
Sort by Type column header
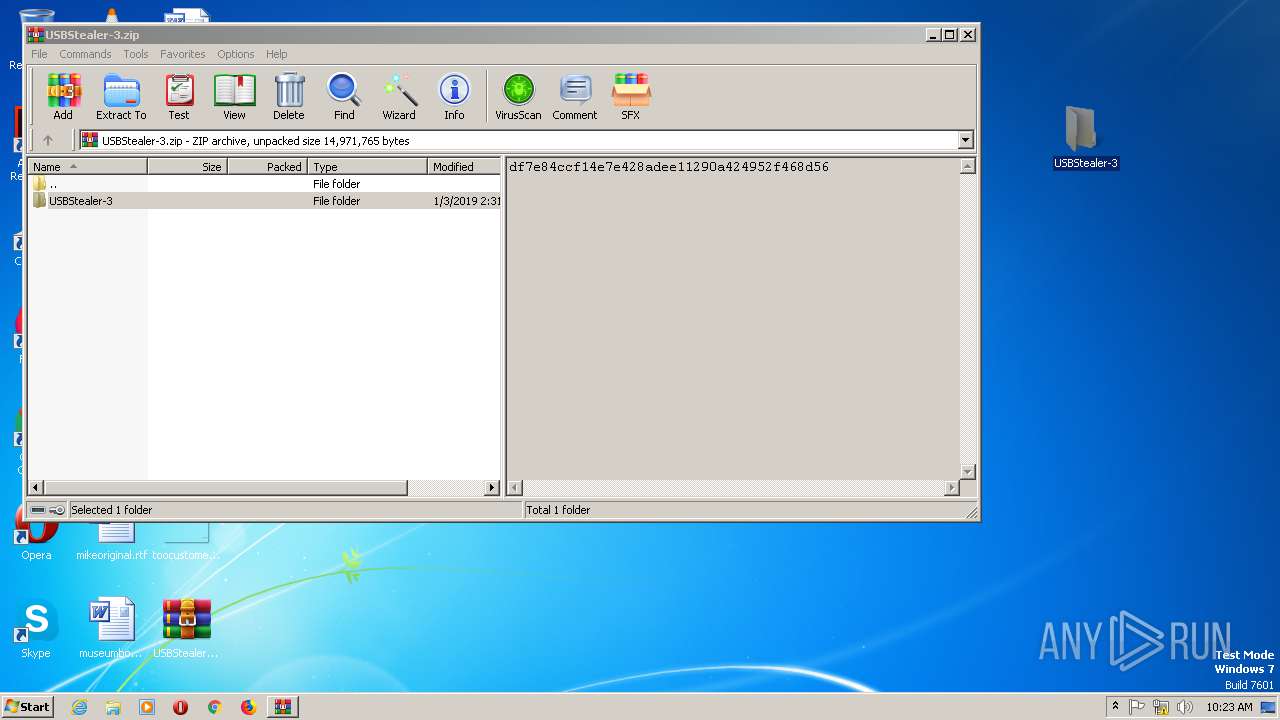click(368, 167)
